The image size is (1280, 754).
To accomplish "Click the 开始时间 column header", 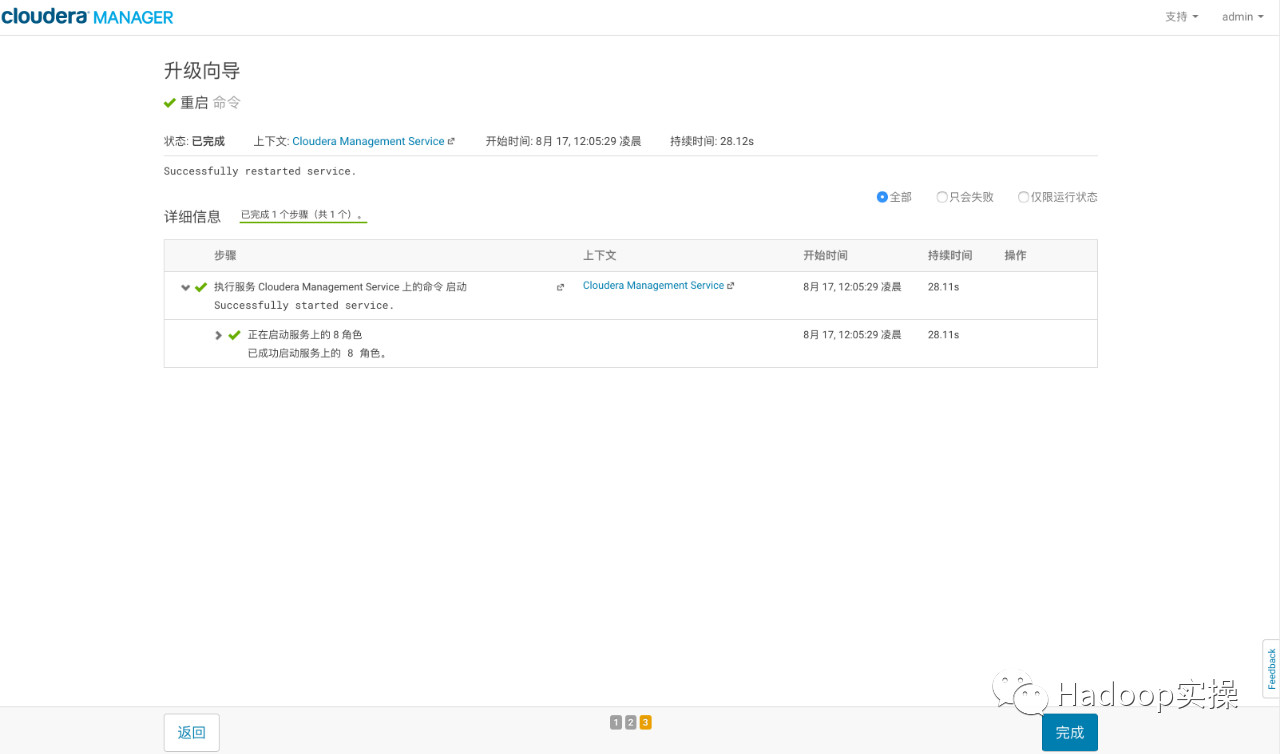I will (x=825, y=255).
